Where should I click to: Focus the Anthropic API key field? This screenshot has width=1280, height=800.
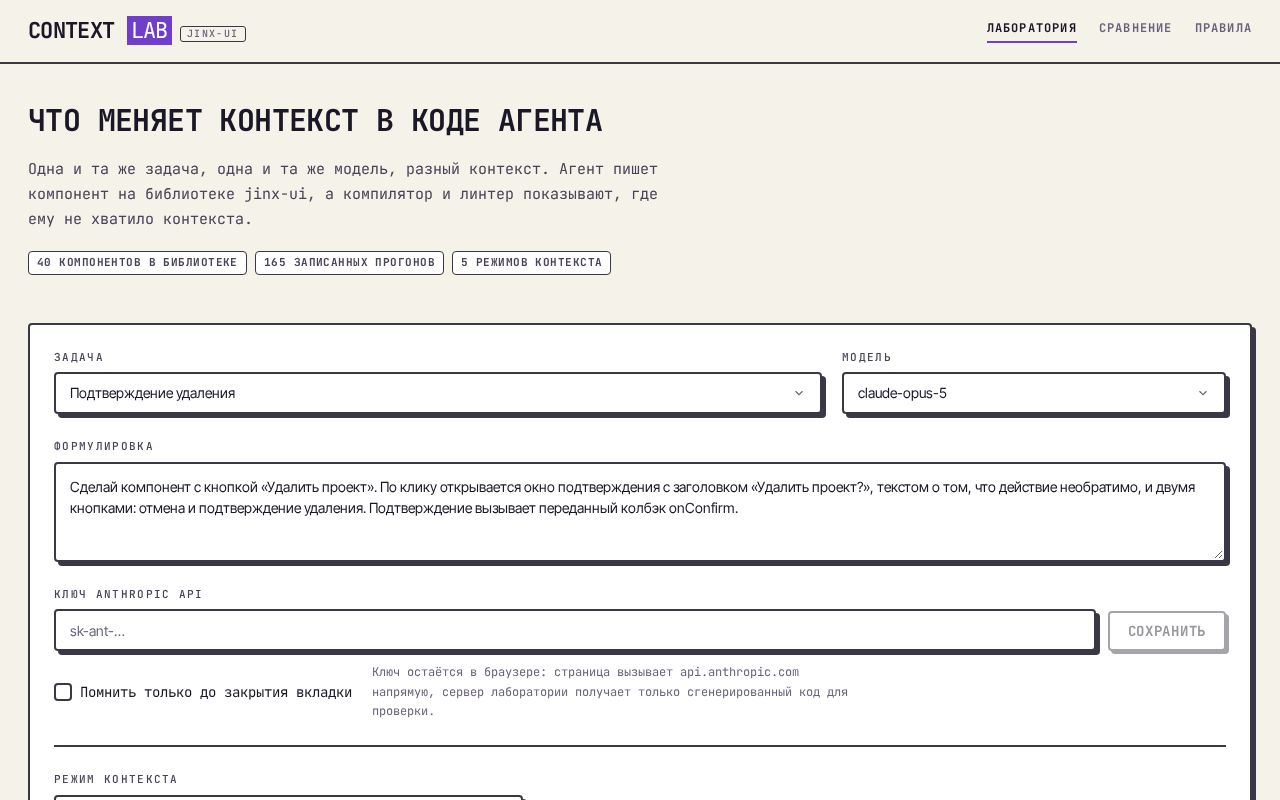[x=575, y=631]
